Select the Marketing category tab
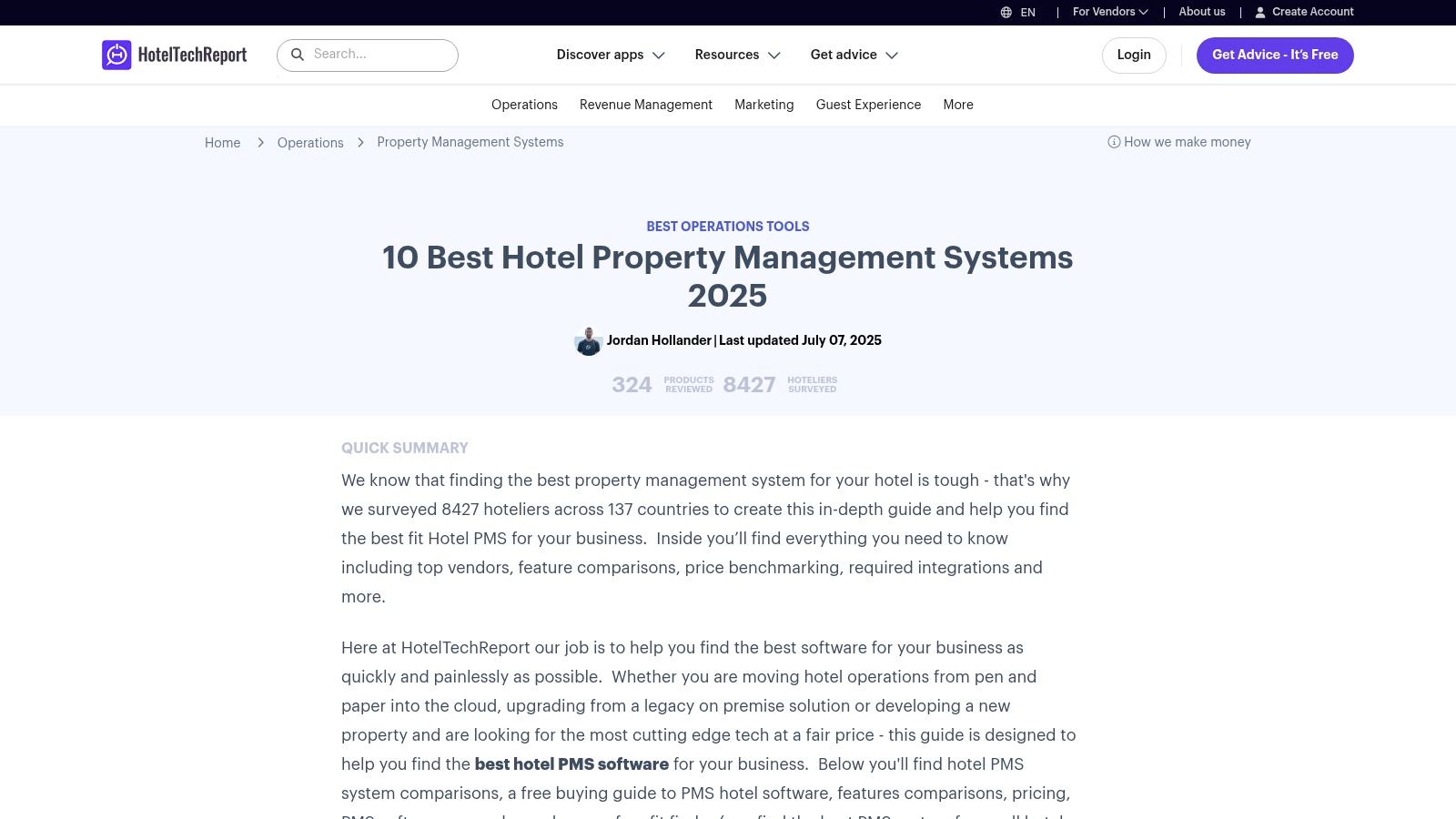This screenshot has height=819, width=1456. [x=764, y=105]
